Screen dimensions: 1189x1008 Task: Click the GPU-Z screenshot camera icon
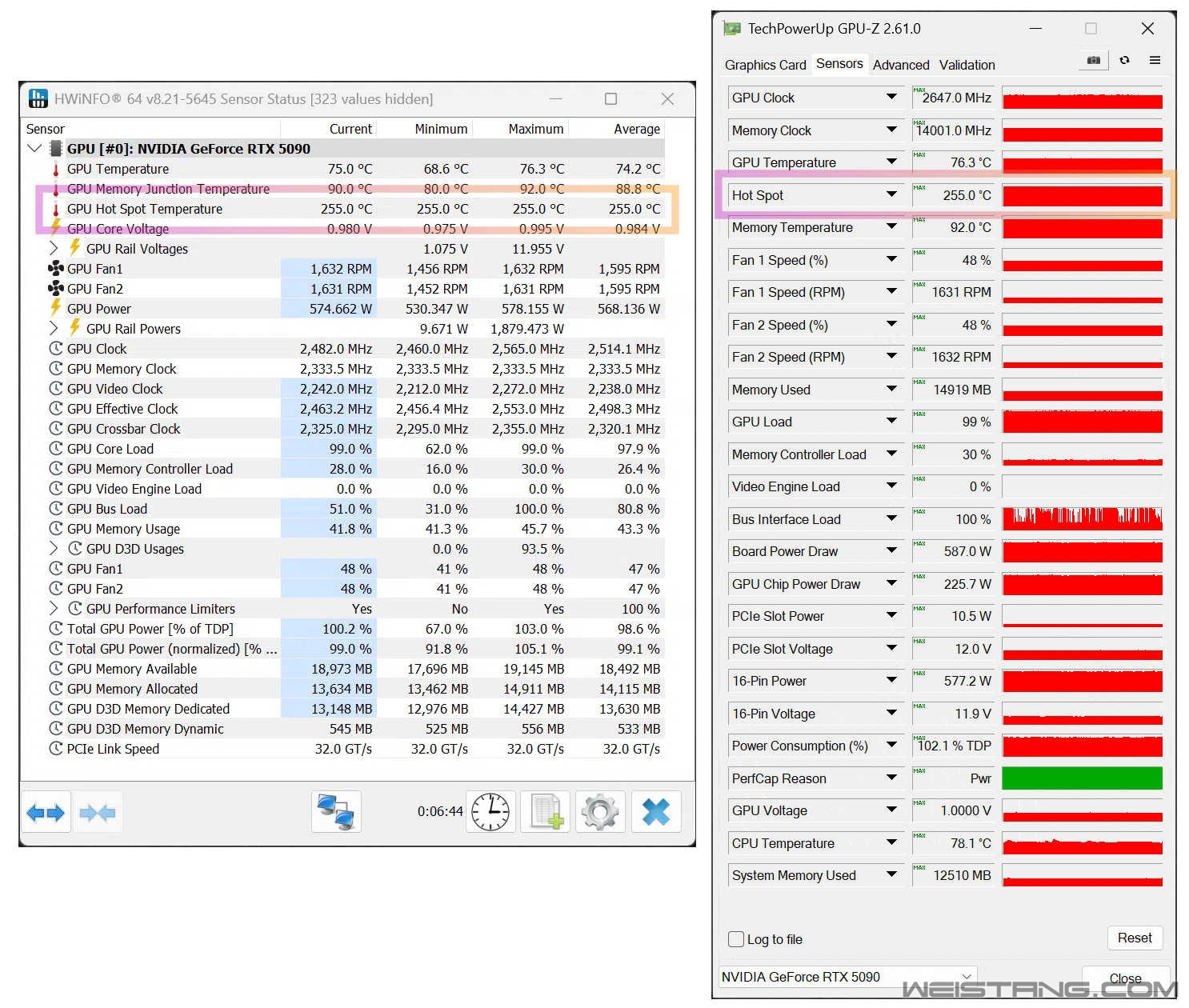point(1093,60)
